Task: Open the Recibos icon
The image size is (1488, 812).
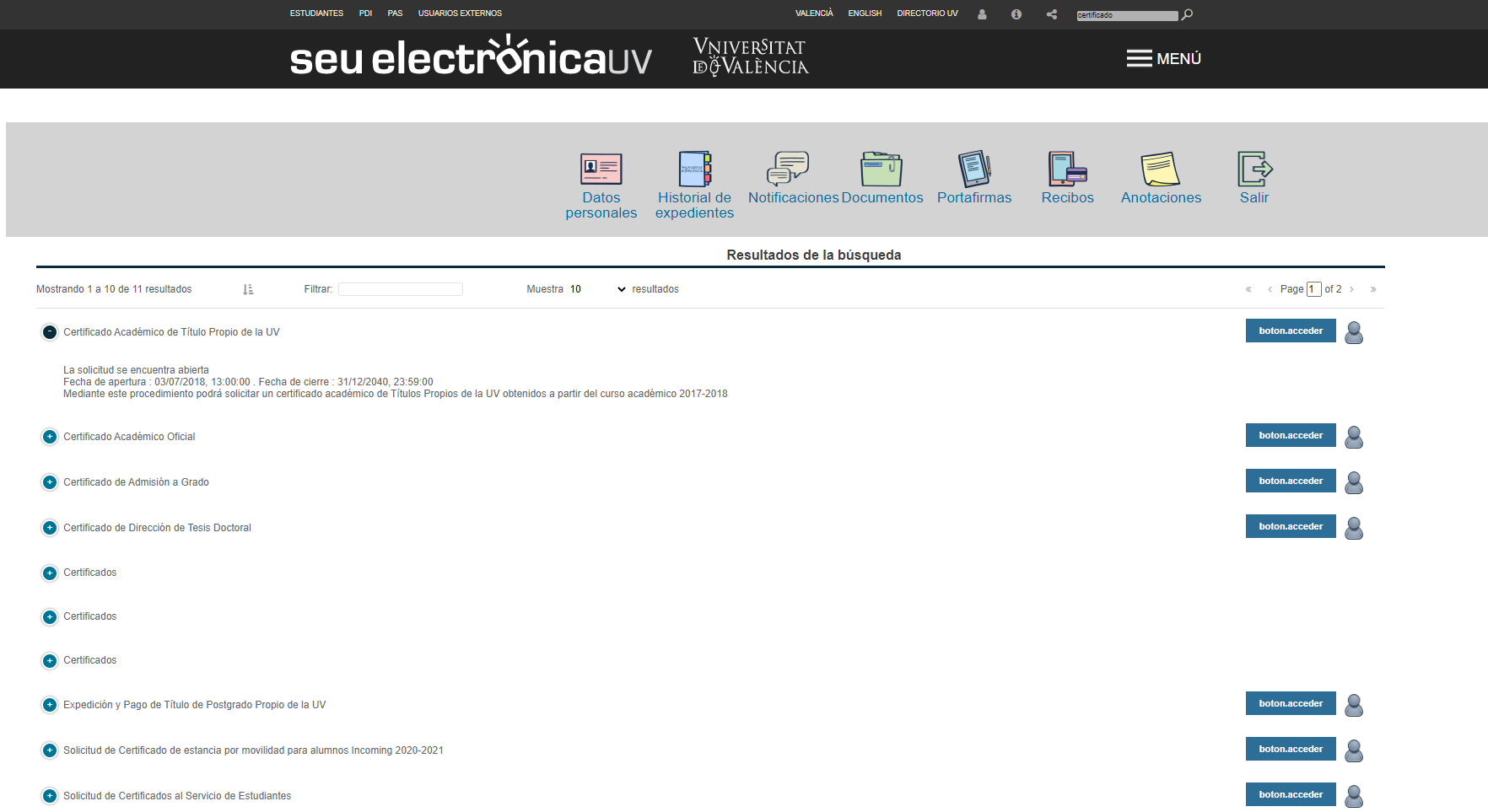Action: pos(1067,169)
